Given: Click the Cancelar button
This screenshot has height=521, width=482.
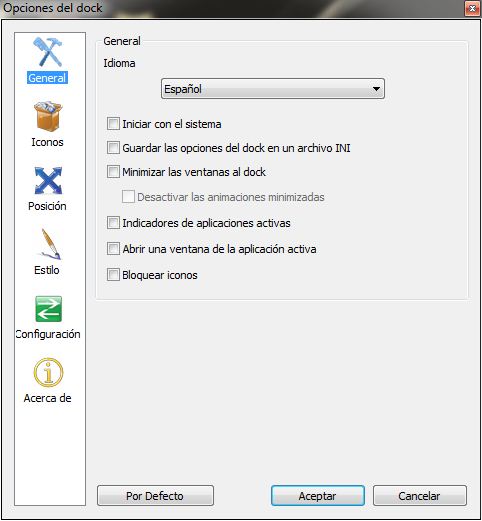Looking at the screenshot, I should [420, 496].
